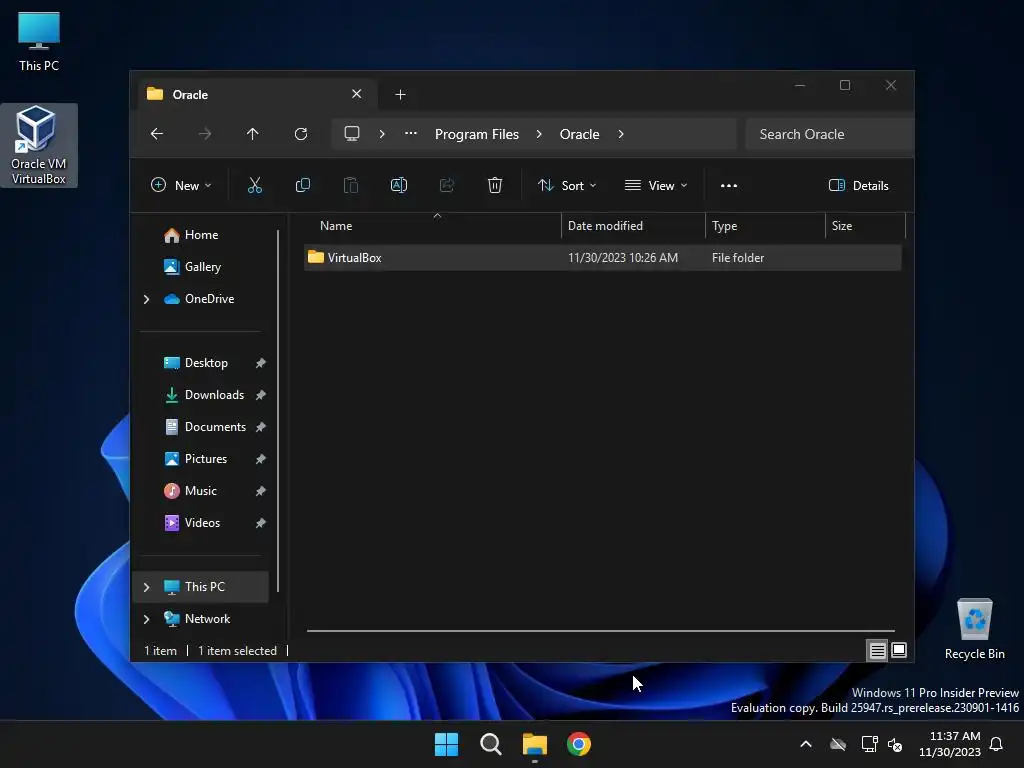This screenshot has width=1024, height=768.
Task: Open the See more ellipsis in toolbar
Action: (x=729, y=185)
